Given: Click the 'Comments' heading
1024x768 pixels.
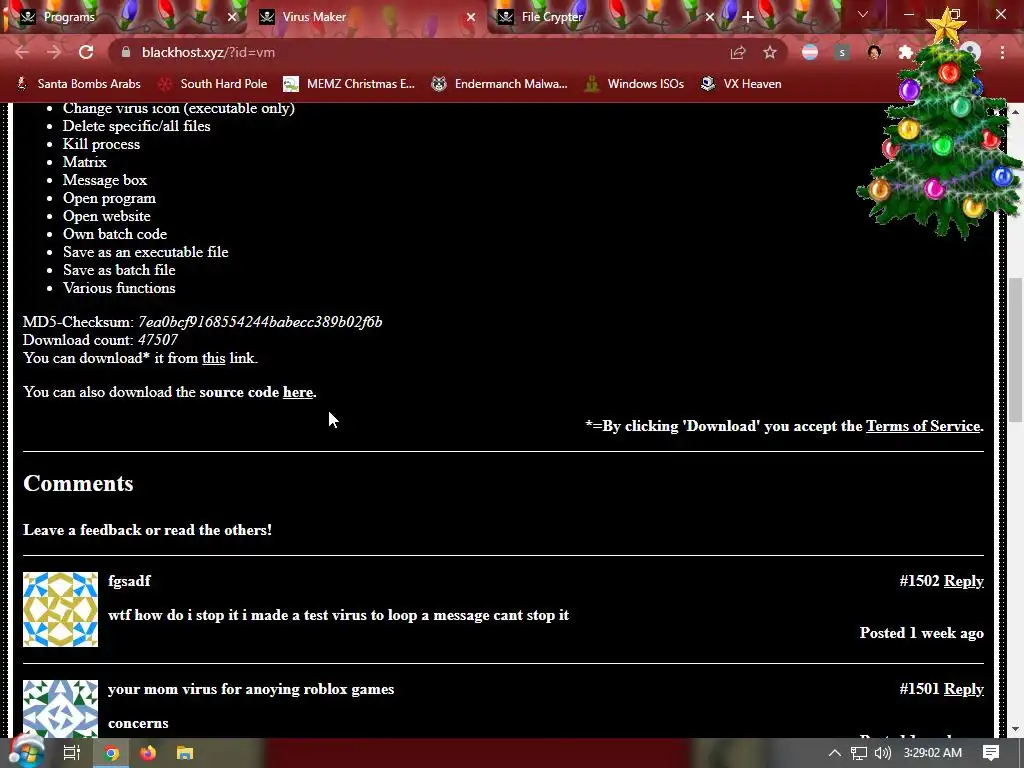Looking at the screenshot, I should (x=78, y=483).
